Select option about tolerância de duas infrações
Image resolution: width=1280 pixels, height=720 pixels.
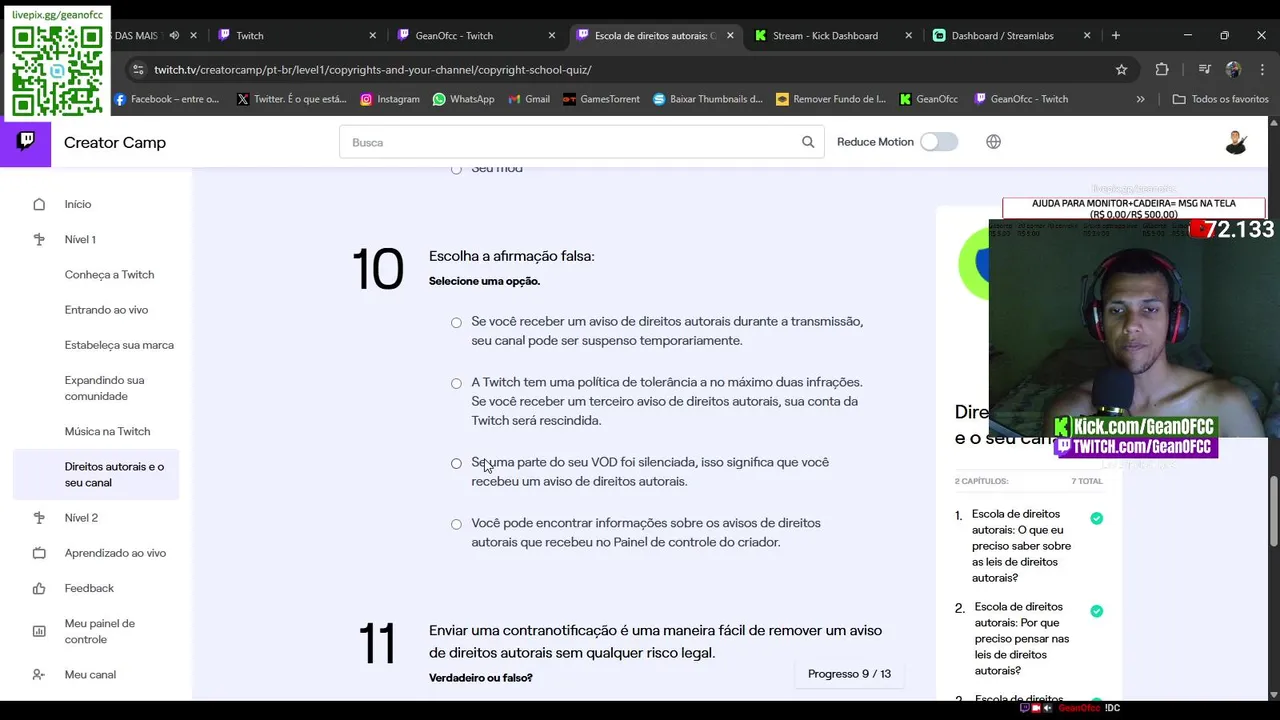[456, 383]
